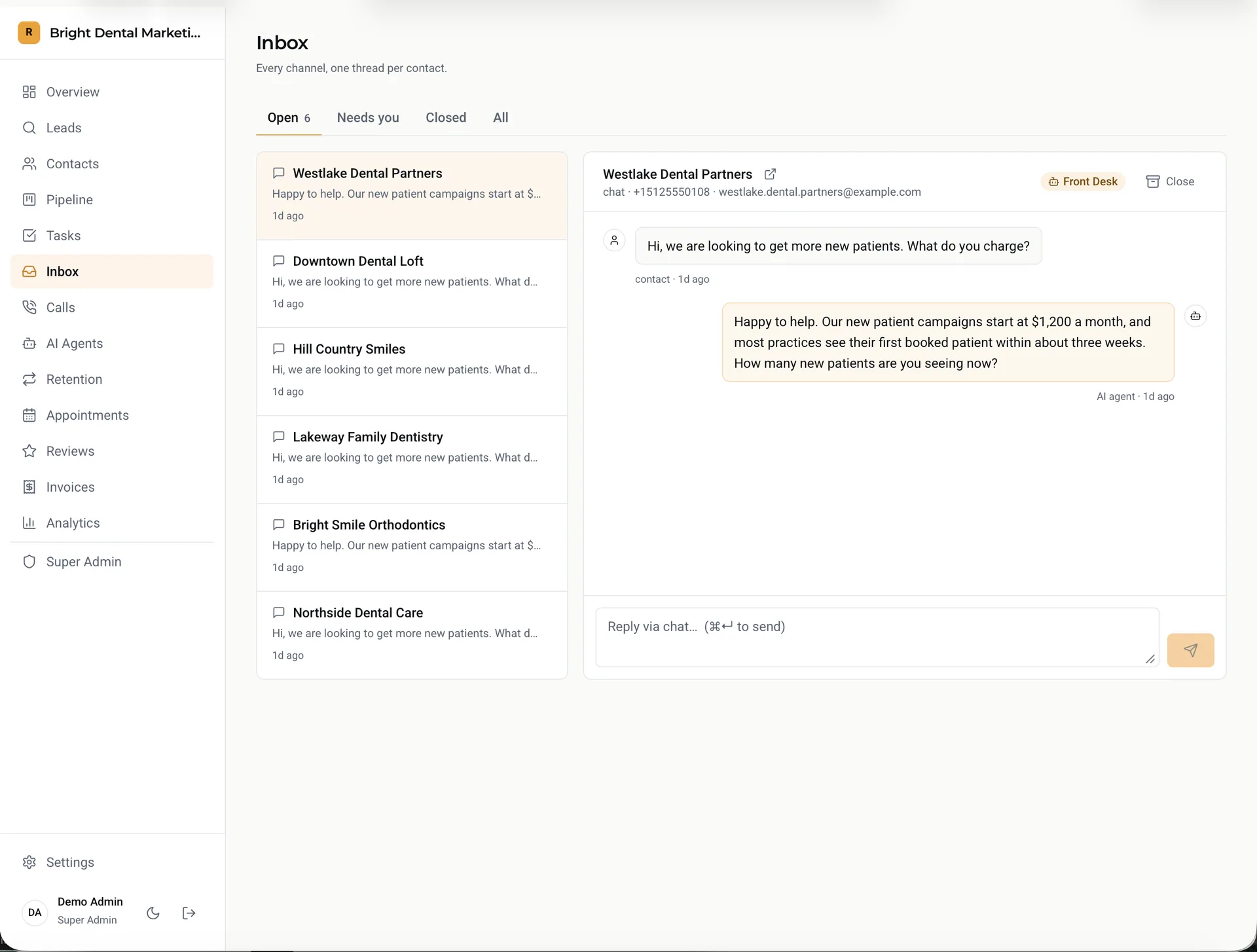The width and height of the screenshot is (1257, 952).
Task: Open the Invoices dollar icon
Action: point(29,487)
